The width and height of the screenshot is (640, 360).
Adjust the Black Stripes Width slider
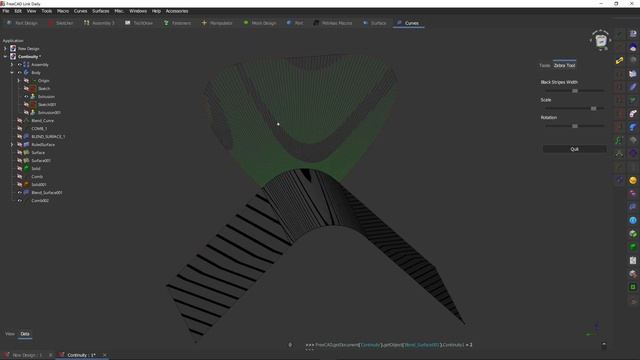pyautogui.click(x=574, y=91)
